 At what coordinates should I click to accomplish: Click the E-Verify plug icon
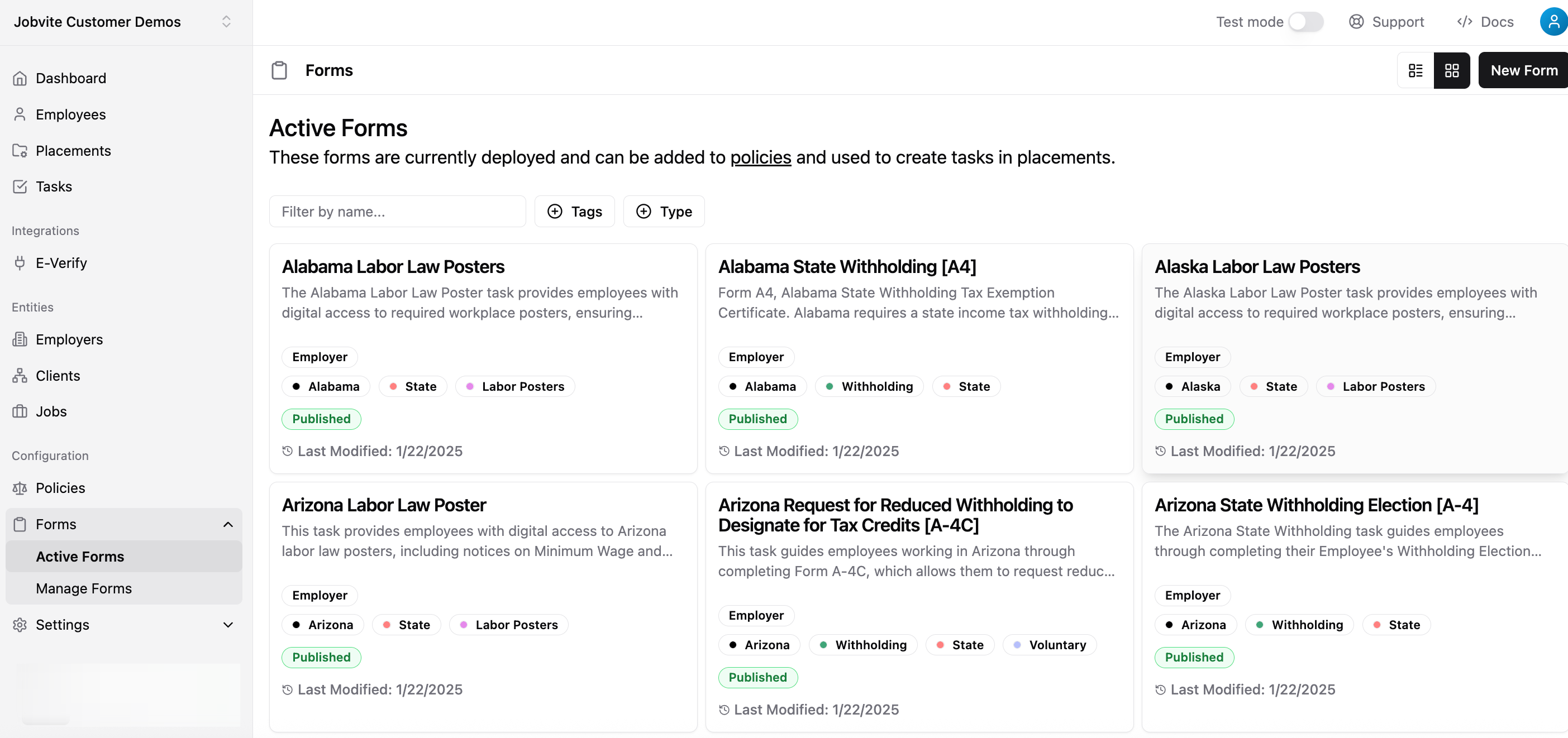pos(20,263)
